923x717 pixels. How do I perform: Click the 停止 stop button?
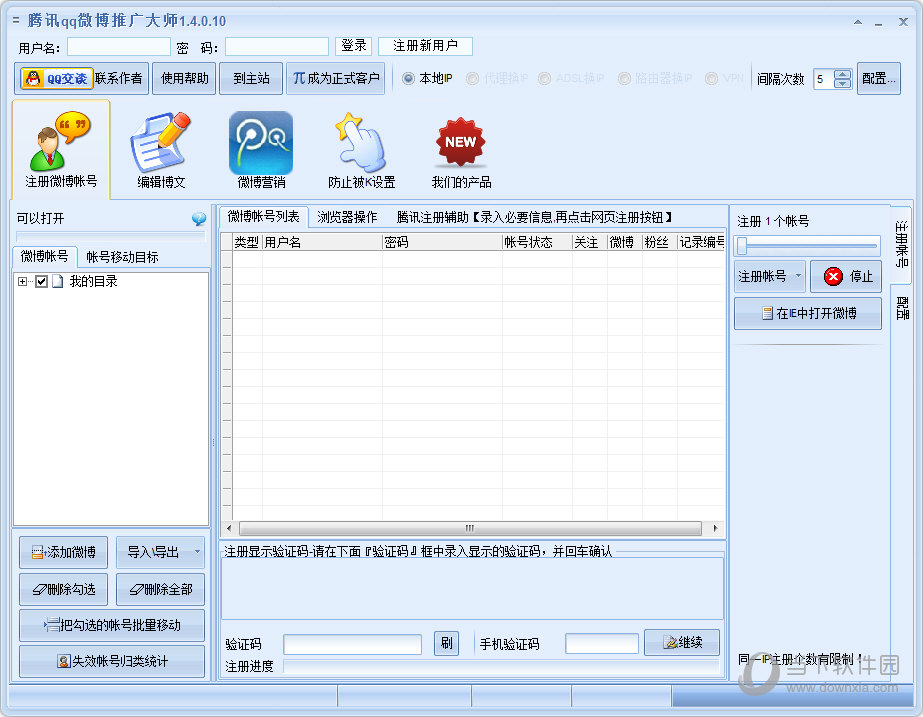845,276
